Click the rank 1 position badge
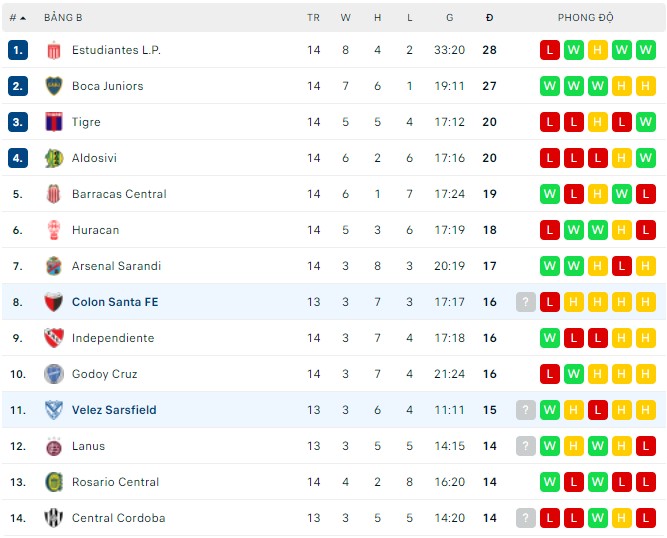667x538 pixels. (x=18, y=50)
